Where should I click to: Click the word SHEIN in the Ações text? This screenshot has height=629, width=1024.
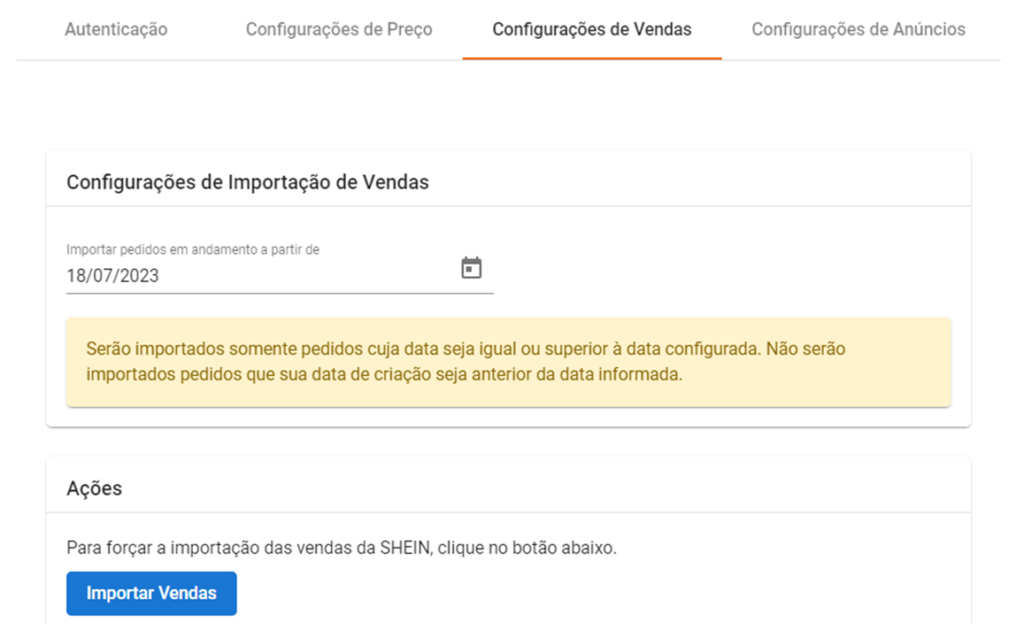[405, 547]
